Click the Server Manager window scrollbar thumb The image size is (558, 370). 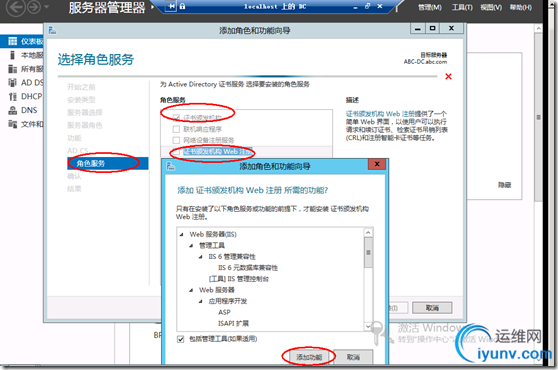click(538, 117)
